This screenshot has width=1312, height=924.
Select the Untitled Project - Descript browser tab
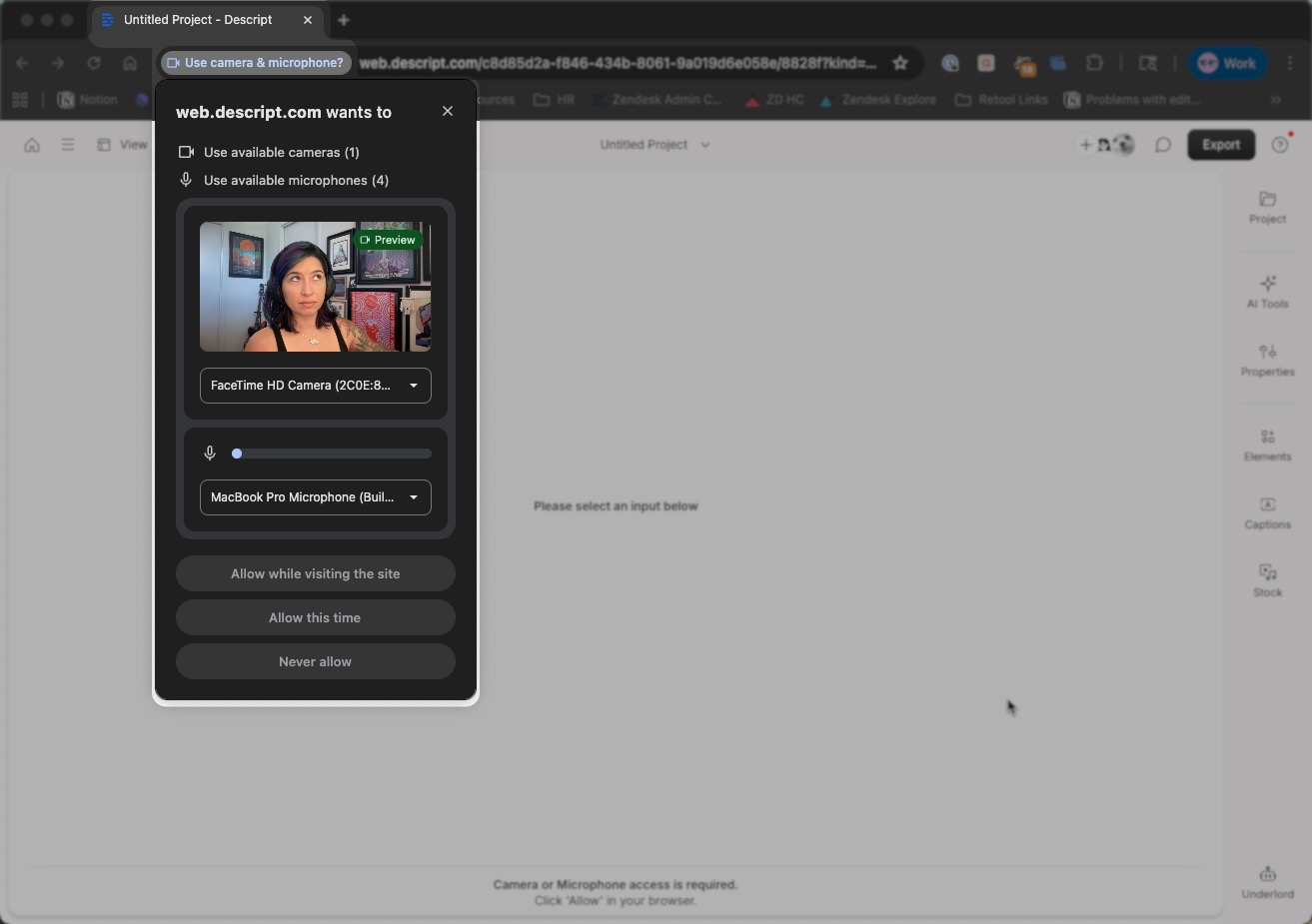(196, 19)
